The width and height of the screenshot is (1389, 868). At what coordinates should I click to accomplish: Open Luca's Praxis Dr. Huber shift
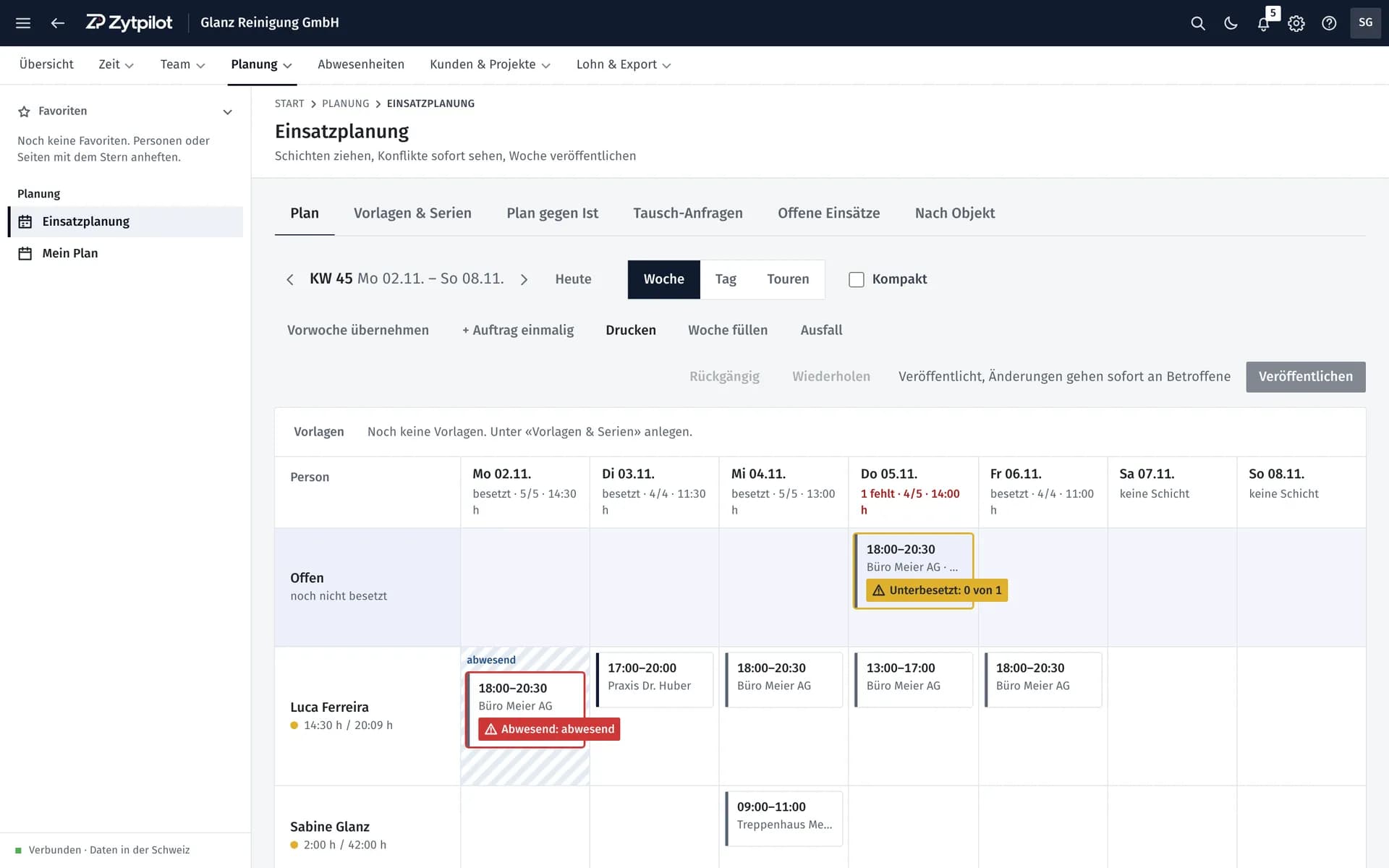click(x=655, y=680)
